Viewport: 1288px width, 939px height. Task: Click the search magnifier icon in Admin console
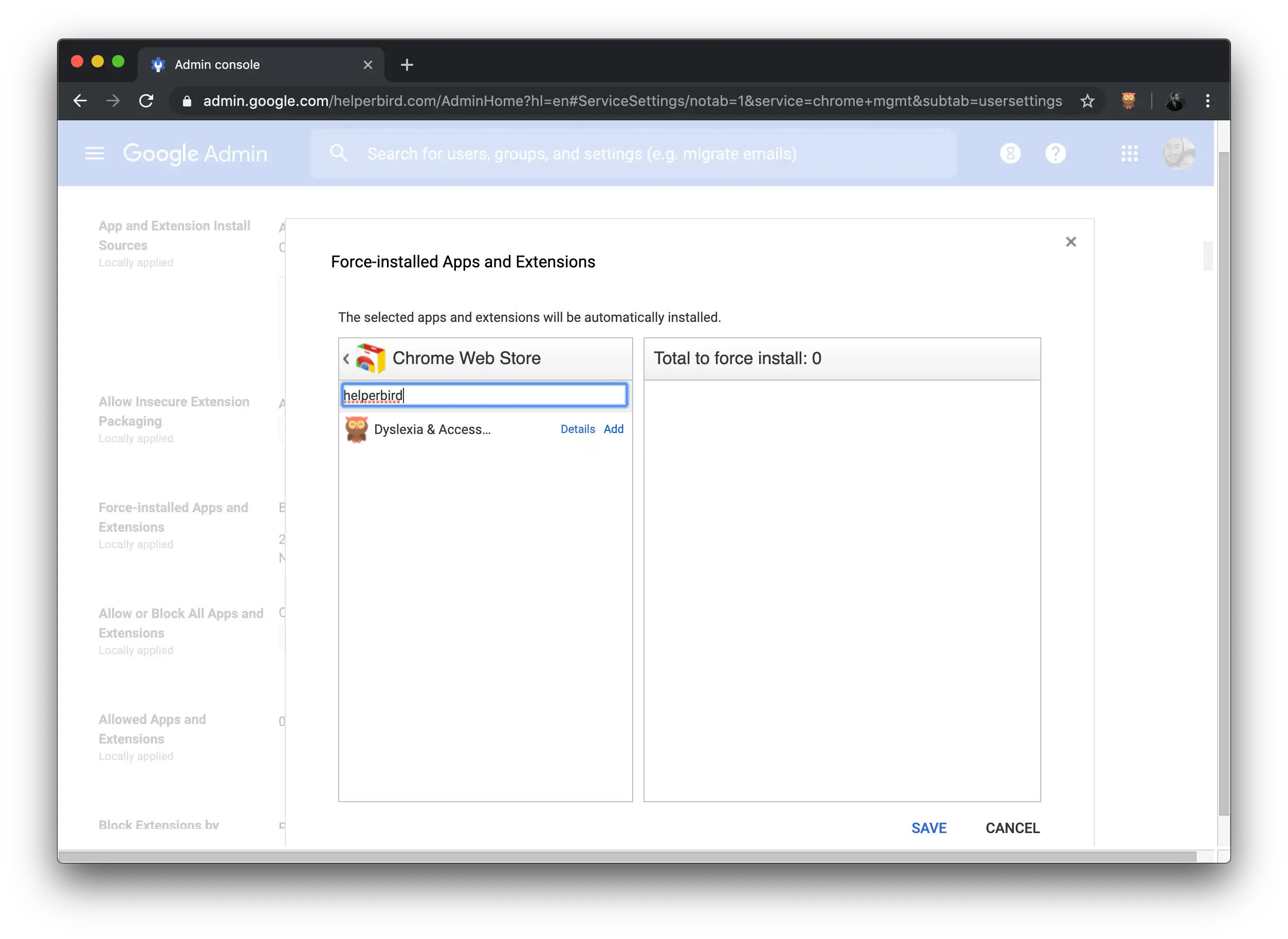tap(339, 153)
